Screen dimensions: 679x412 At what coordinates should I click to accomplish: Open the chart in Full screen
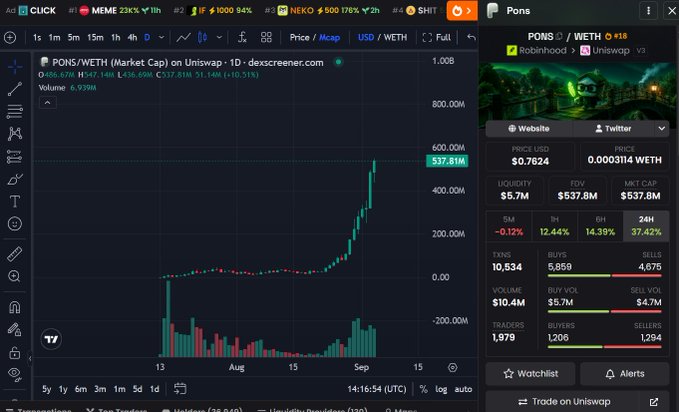(436, 38)
